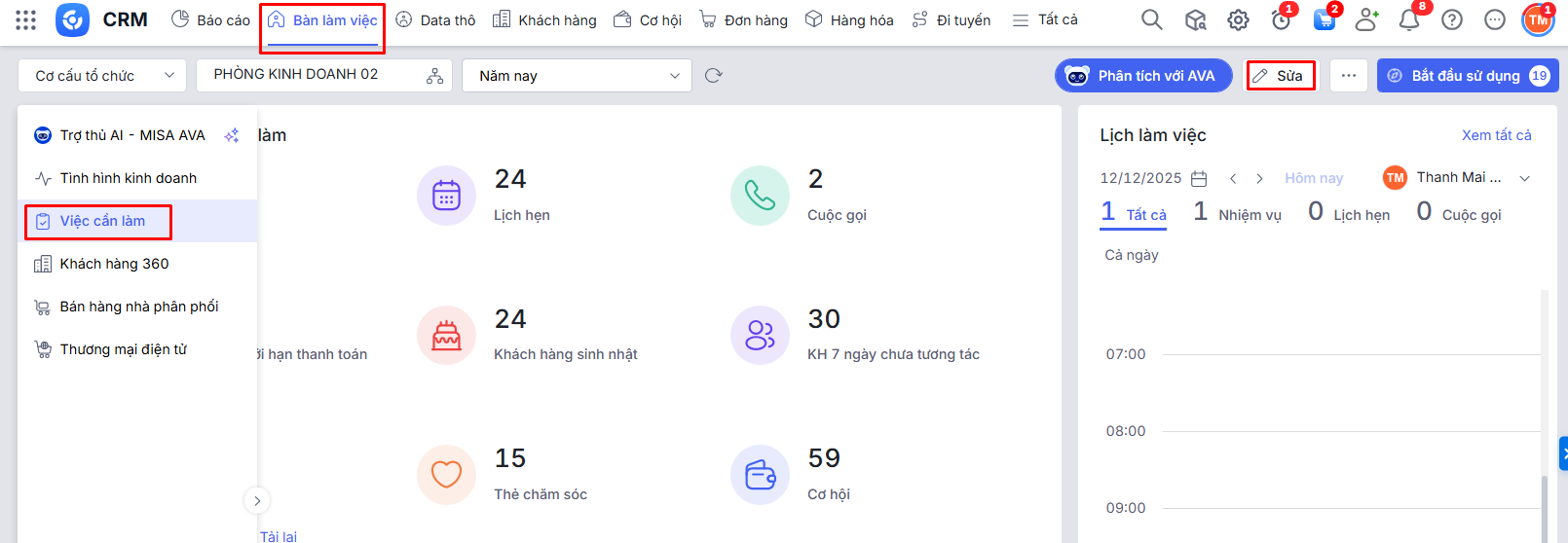Open the notifications bell icon
This screenshot has height=543, width=1568.
click(1408, 19)
